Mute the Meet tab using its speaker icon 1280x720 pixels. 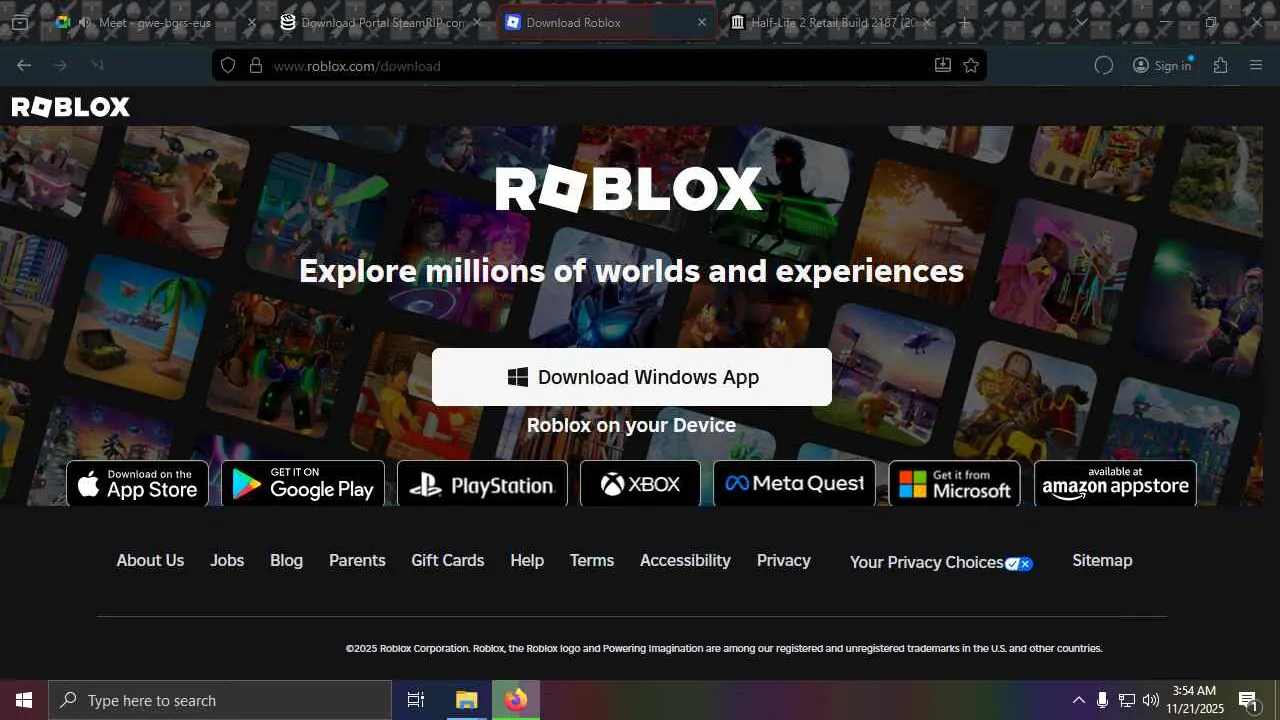(86, 22)
